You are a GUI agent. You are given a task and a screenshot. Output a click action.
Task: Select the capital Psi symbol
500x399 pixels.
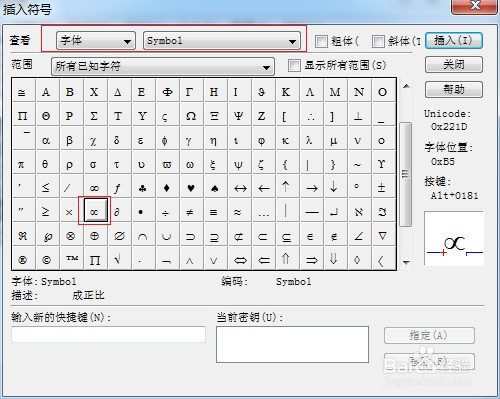point(238,116)
